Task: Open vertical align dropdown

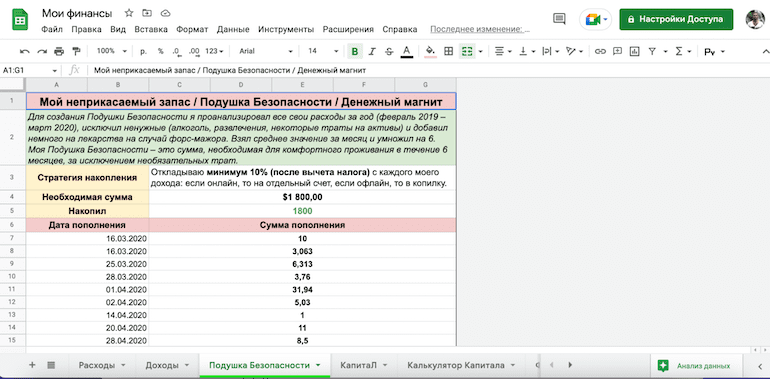Action: point(526,51)
